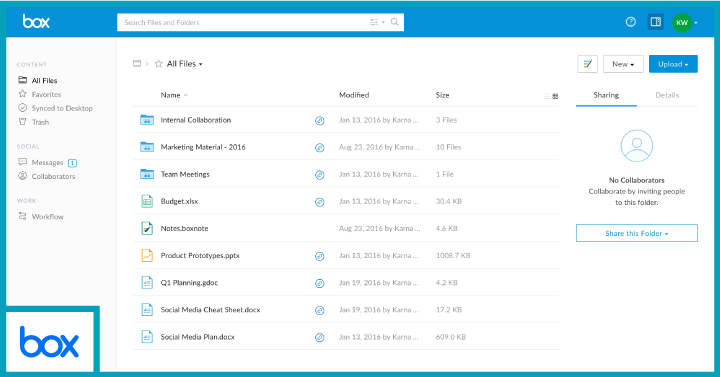Click the Messages unread count badge
The width and height of the screenshot is (720, 377).
pyautogui.click(x=72, y=163)
